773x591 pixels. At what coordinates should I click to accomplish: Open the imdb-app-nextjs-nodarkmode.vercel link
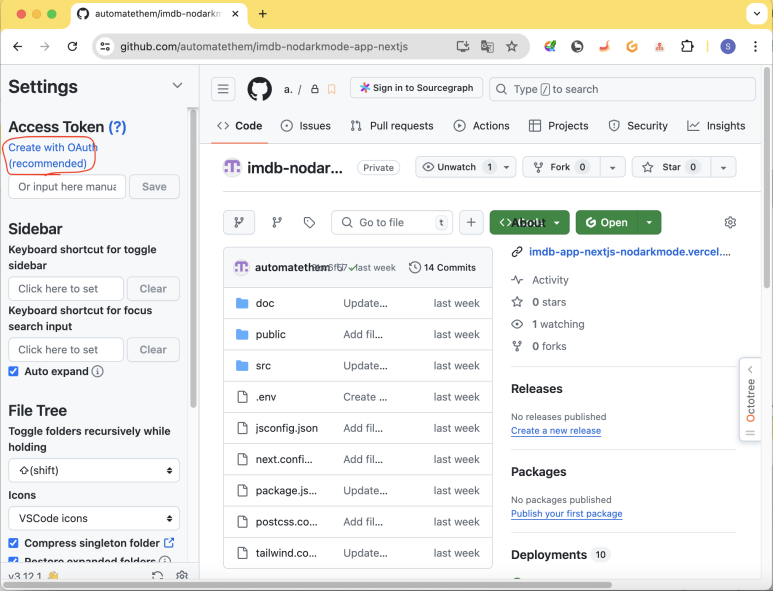[x=630, y=252]
